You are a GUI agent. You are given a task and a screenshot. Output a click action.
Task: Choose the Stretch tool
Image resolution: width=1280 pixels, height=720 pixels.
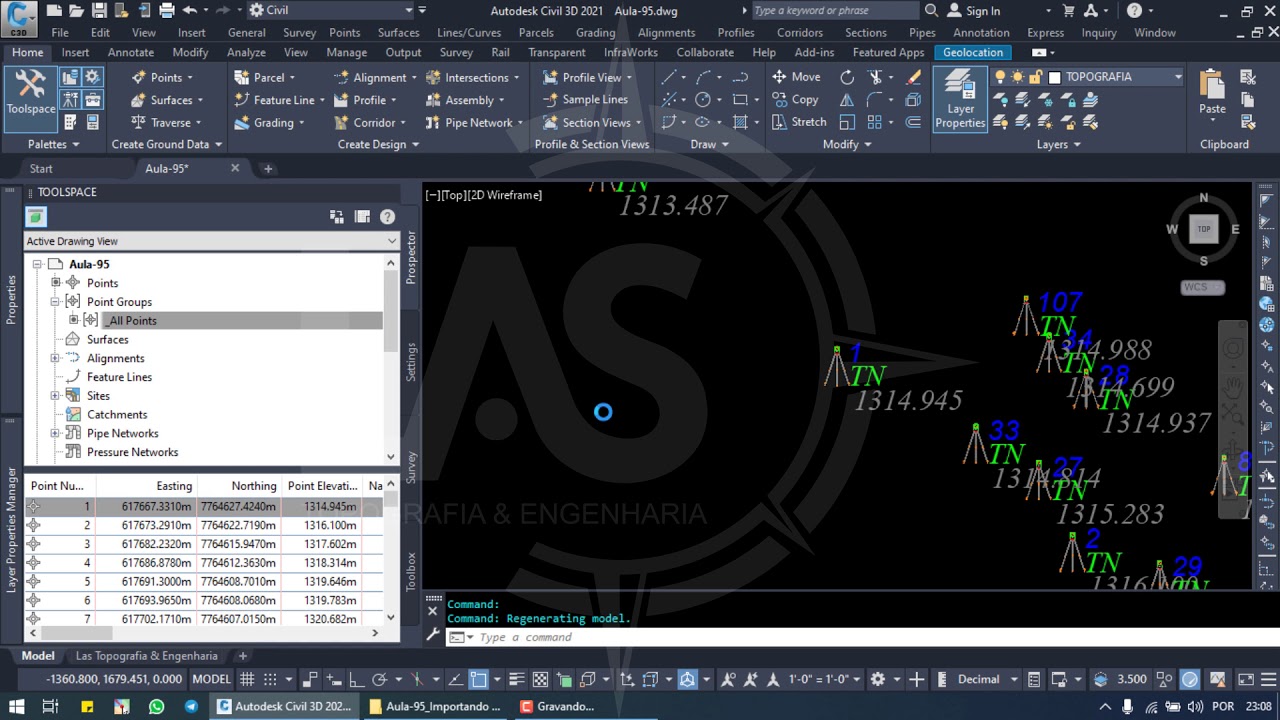point(798,122)
